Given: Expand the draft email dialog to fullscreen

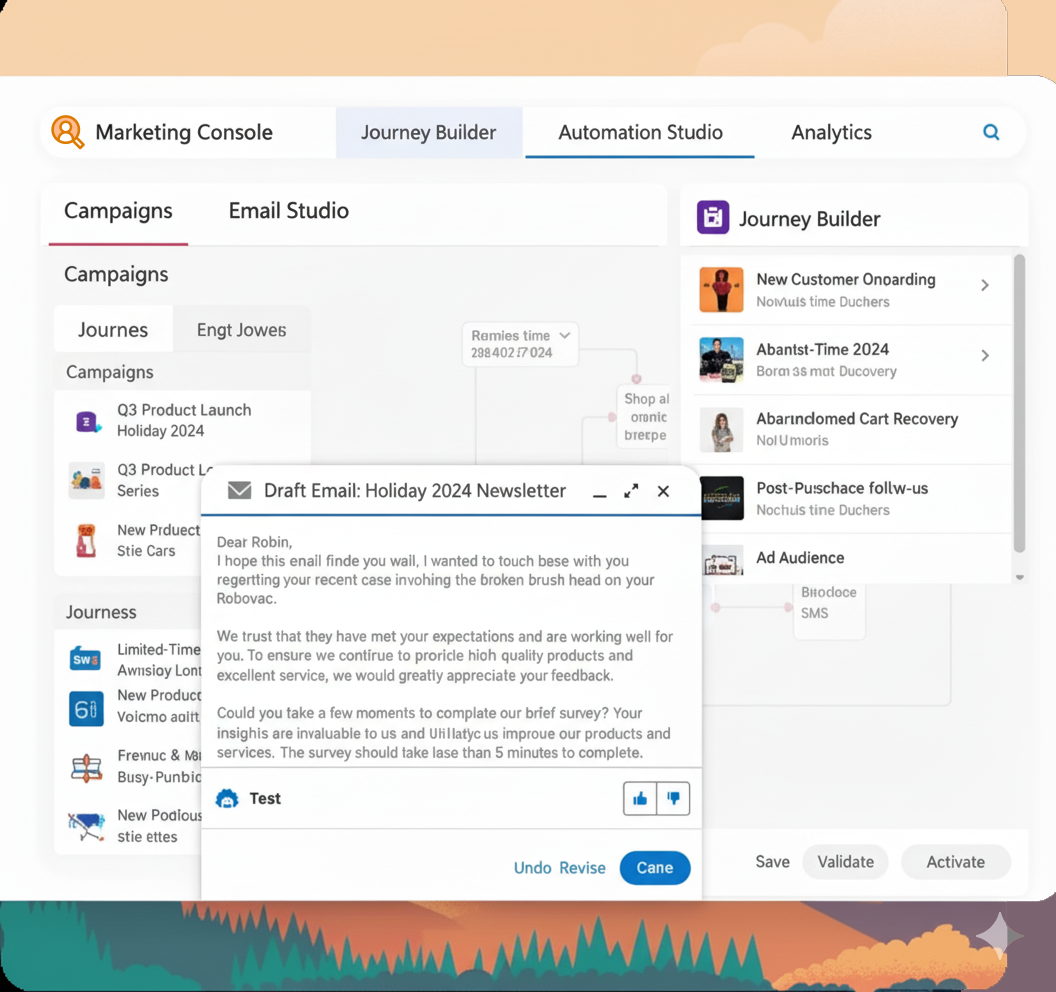Looking at the screenshot, I should [x=631, y=491].
